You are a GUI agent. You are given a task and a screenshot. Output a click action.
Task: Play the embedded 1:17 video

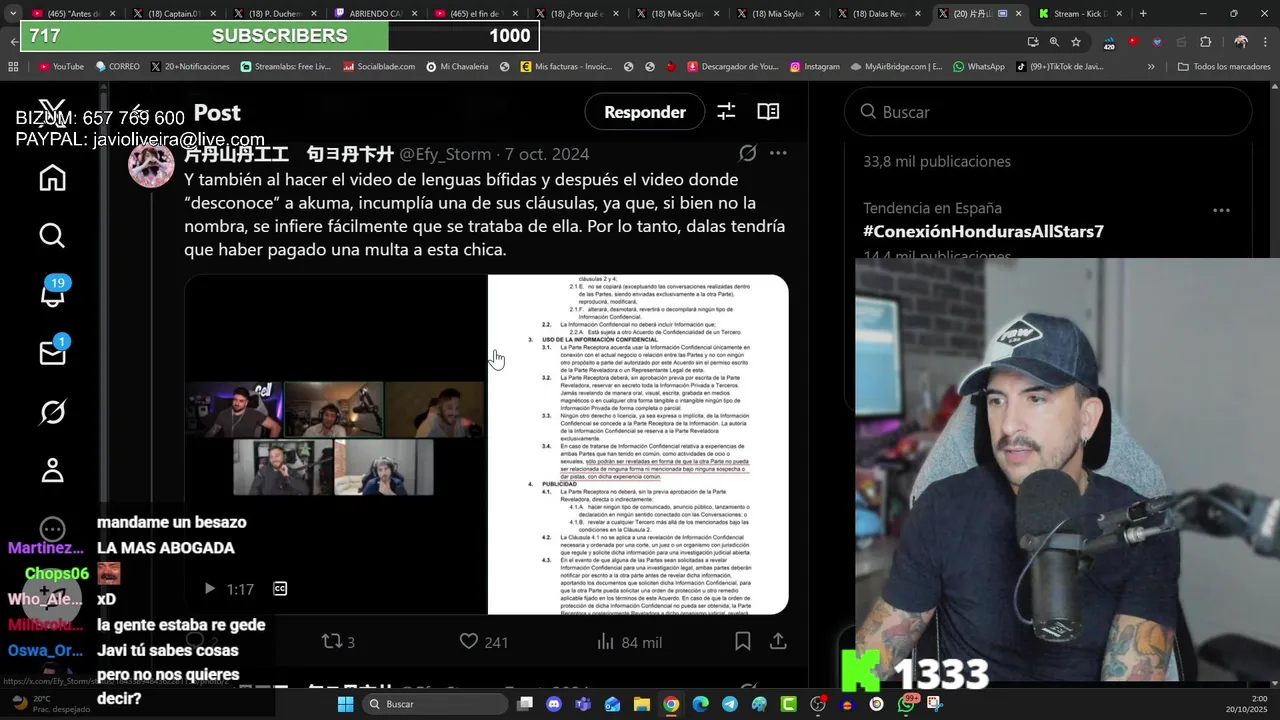[x=209, y=589]
